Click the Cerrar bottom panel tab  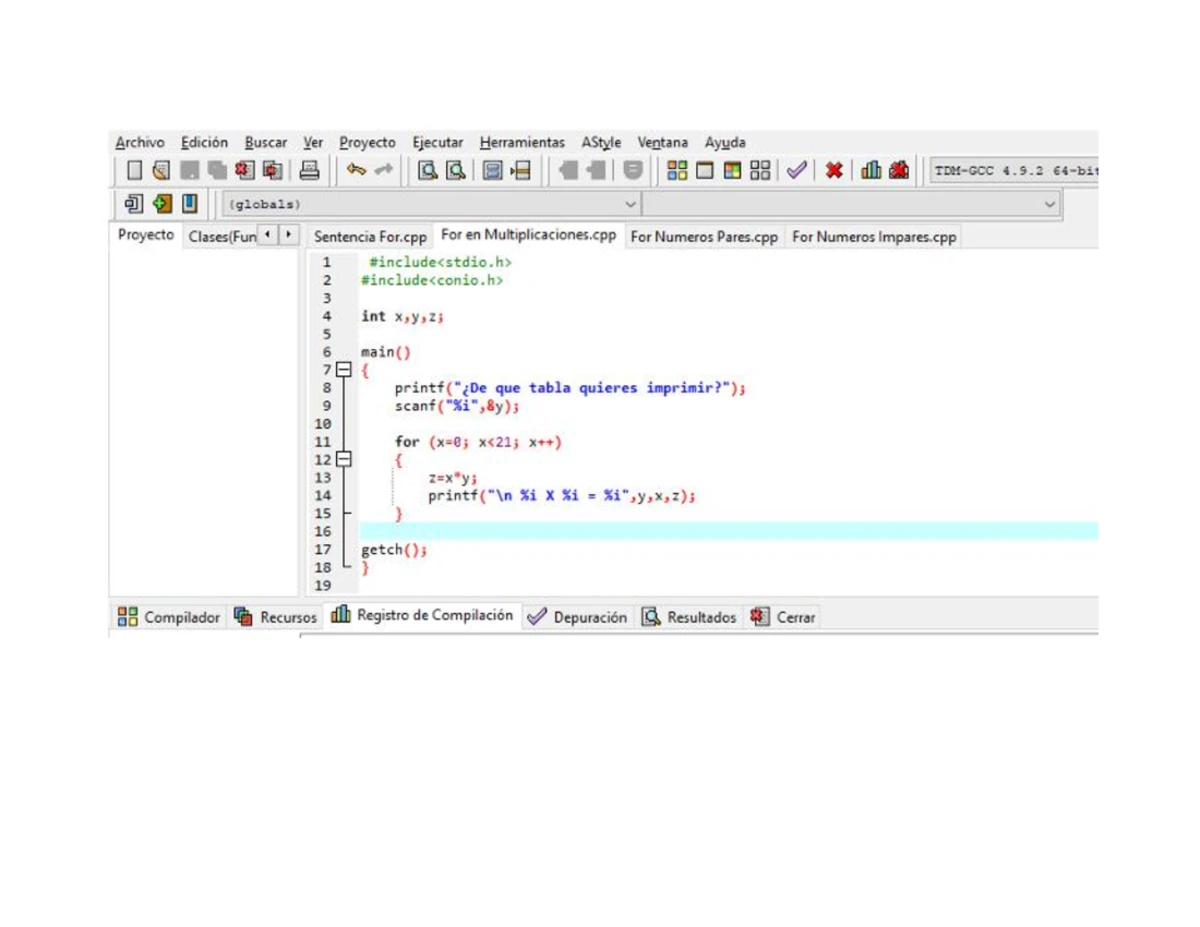click(783, 617)
